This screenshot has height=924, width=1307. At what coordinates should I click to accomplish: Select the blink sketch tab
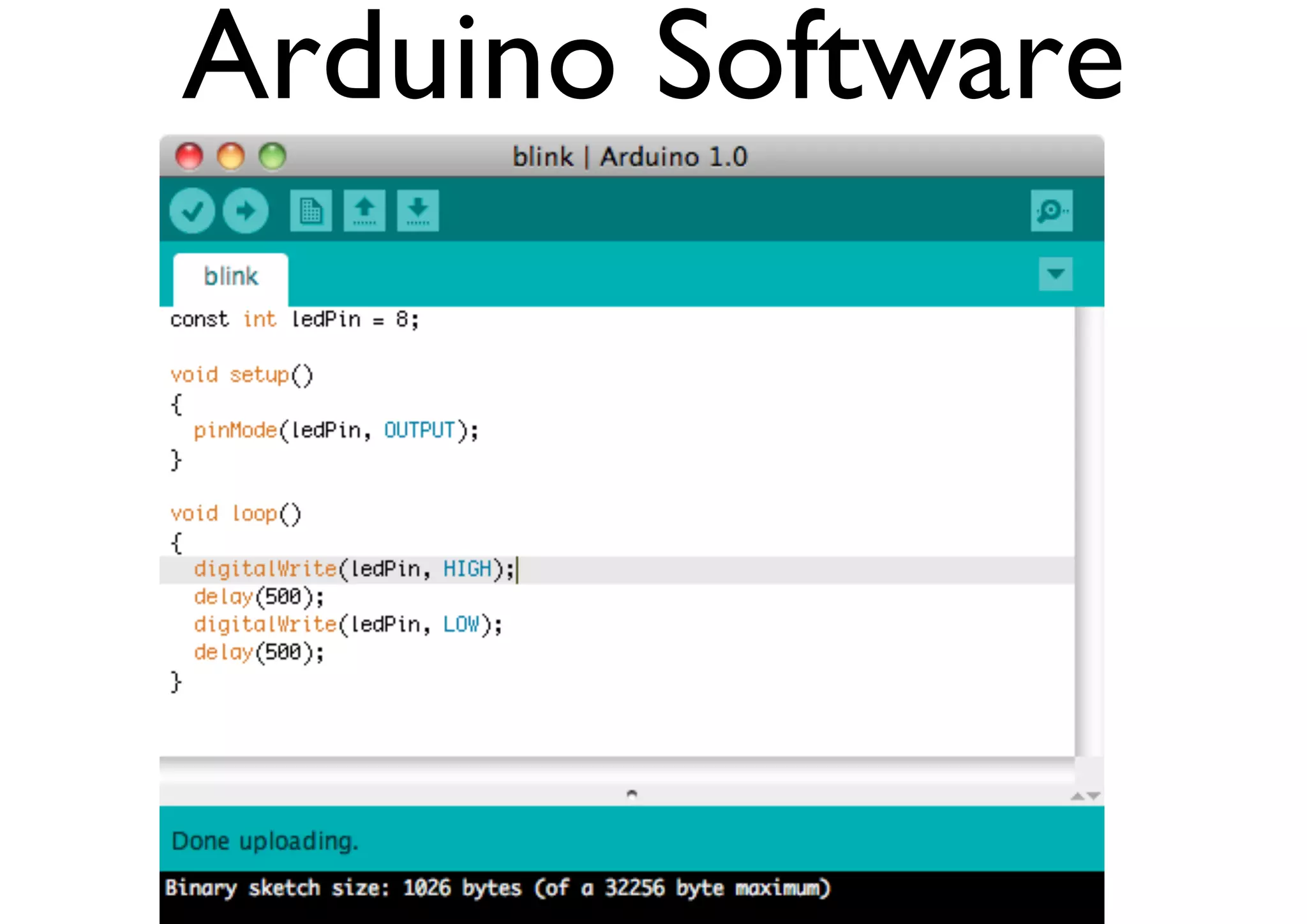[230, 277]
